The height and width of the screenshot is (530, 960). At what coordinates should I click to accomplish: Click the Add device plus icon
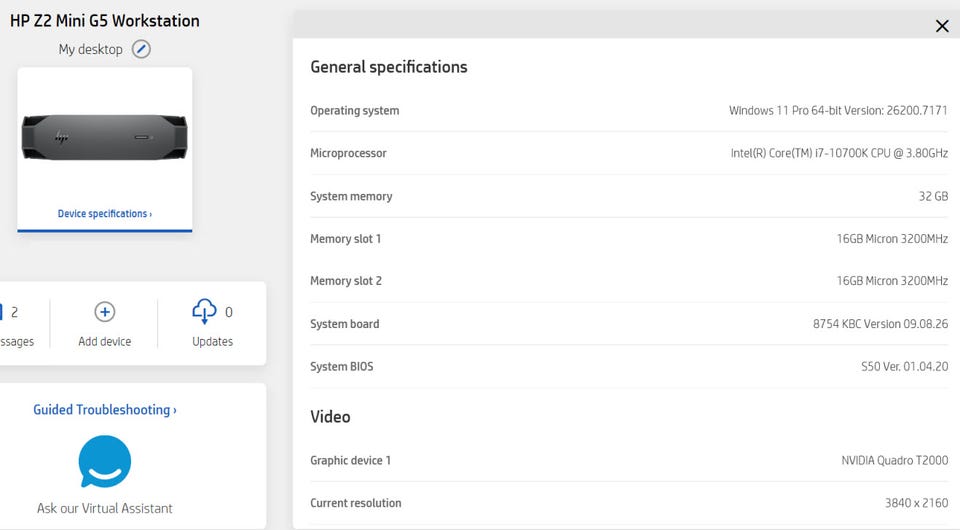(x=105, y=312)
